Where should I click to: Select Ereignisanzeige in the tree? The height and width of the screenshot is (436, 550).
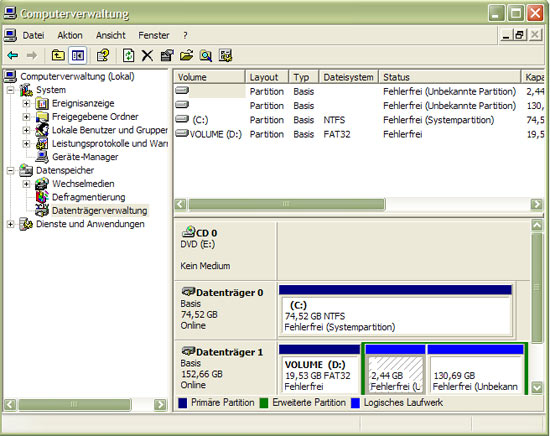83,103
